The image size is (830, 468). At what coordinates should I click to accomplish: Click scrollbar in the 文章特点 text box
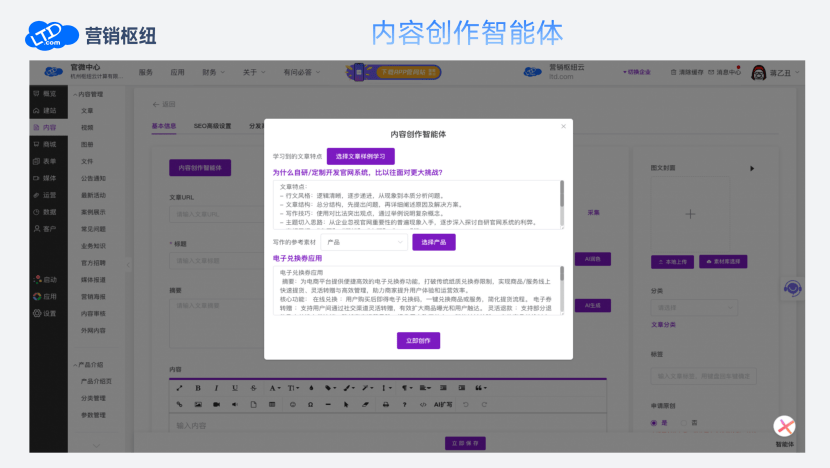coord(561,191)
